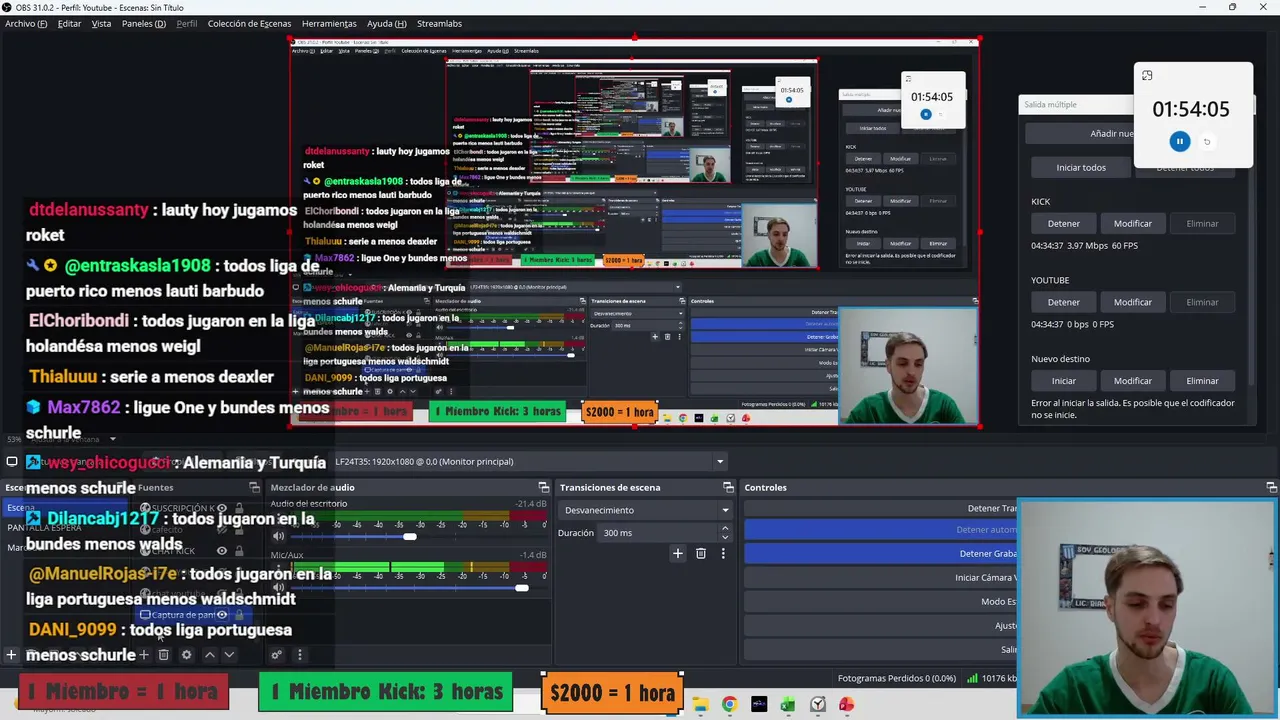Move the selected source down
Image resolution: width=1280 pixels, height=720 pixels.
pyautogui.click(x=229, y=655)
